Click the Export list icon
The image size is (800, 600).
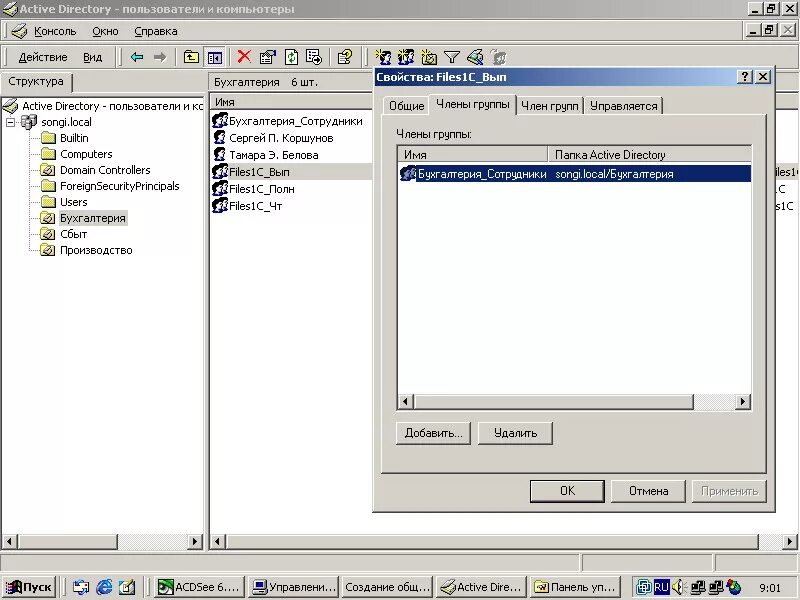tap(314, 57)
